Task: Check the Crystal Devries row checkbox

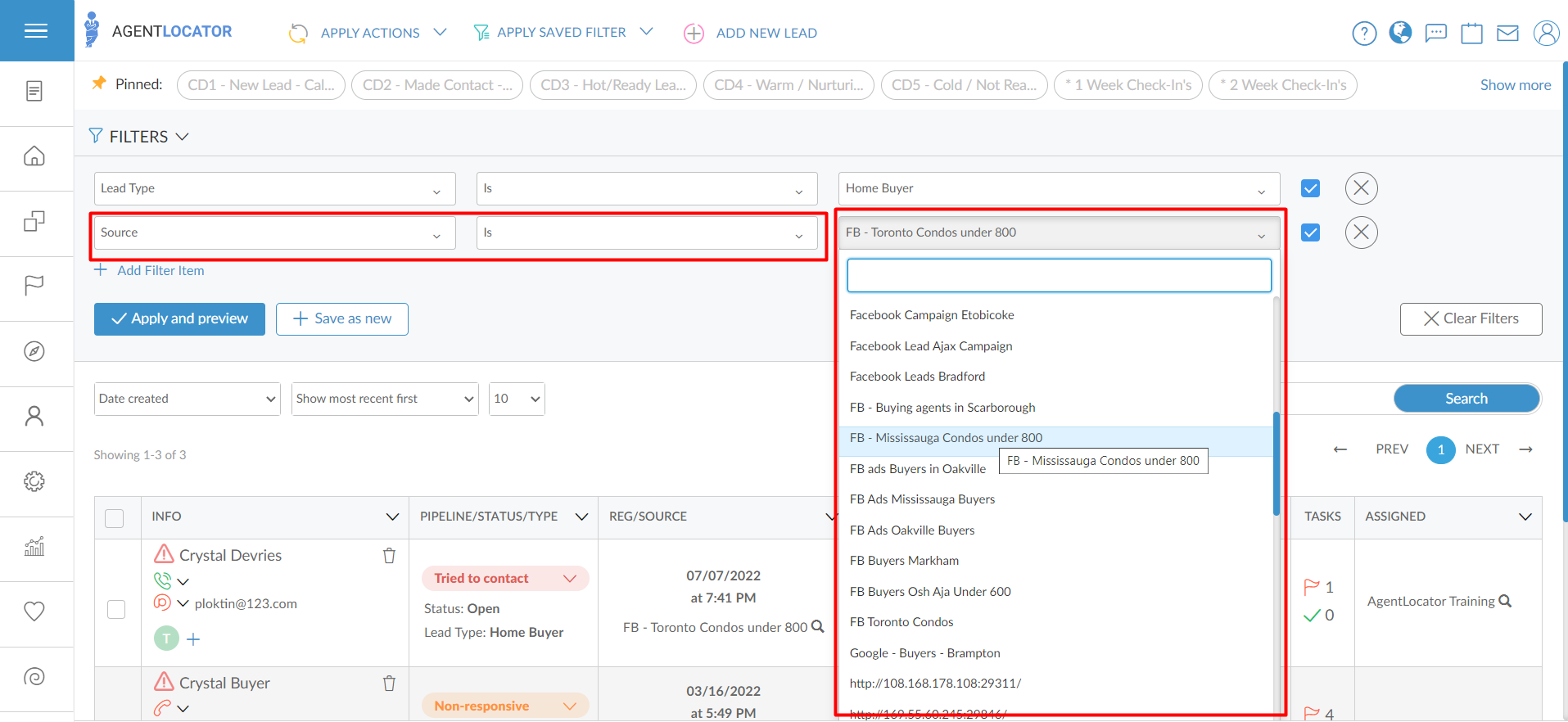Action: coord(116,609)
